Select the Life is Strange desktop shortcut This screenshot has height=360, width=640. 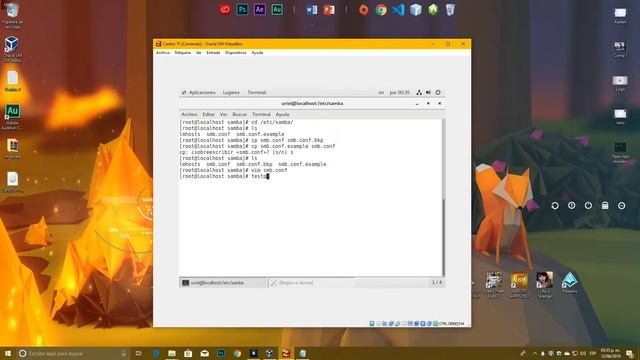[544, 285]
